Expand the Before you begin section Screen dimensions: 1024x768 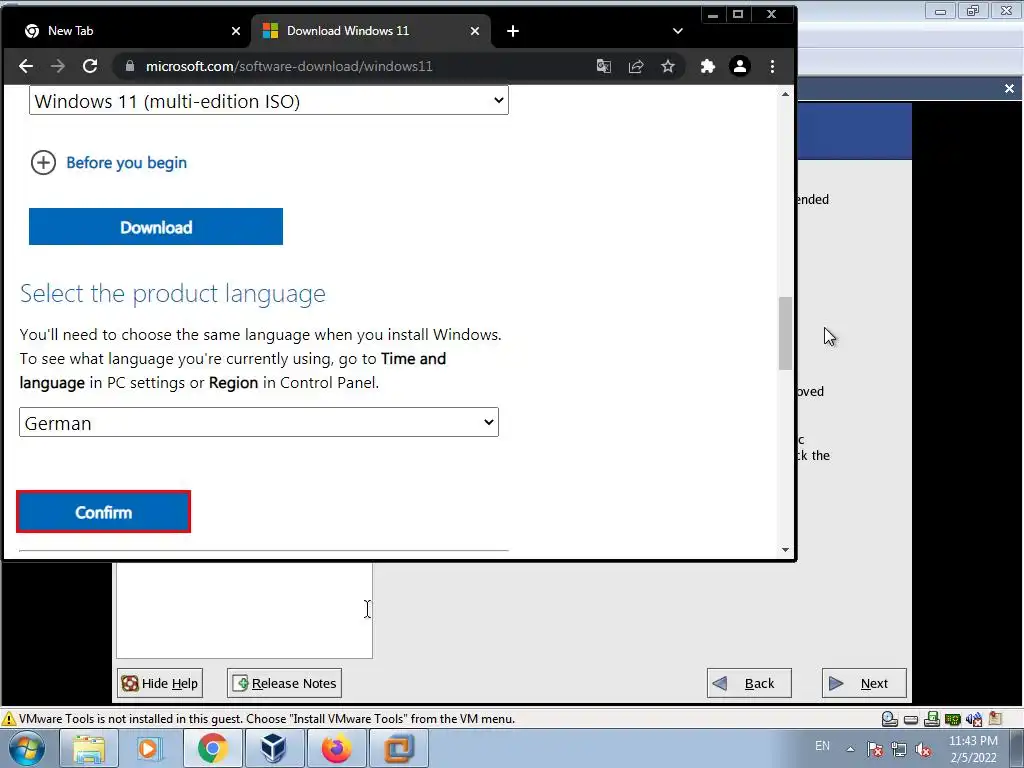pyautogui.click(x=109, y=163)
